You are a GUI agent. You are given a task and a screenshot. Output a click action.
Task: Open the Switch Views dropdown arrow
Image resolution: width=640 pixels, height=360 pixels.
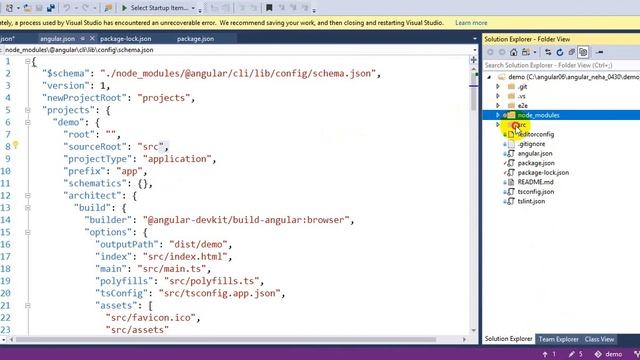tap(535, 52)
